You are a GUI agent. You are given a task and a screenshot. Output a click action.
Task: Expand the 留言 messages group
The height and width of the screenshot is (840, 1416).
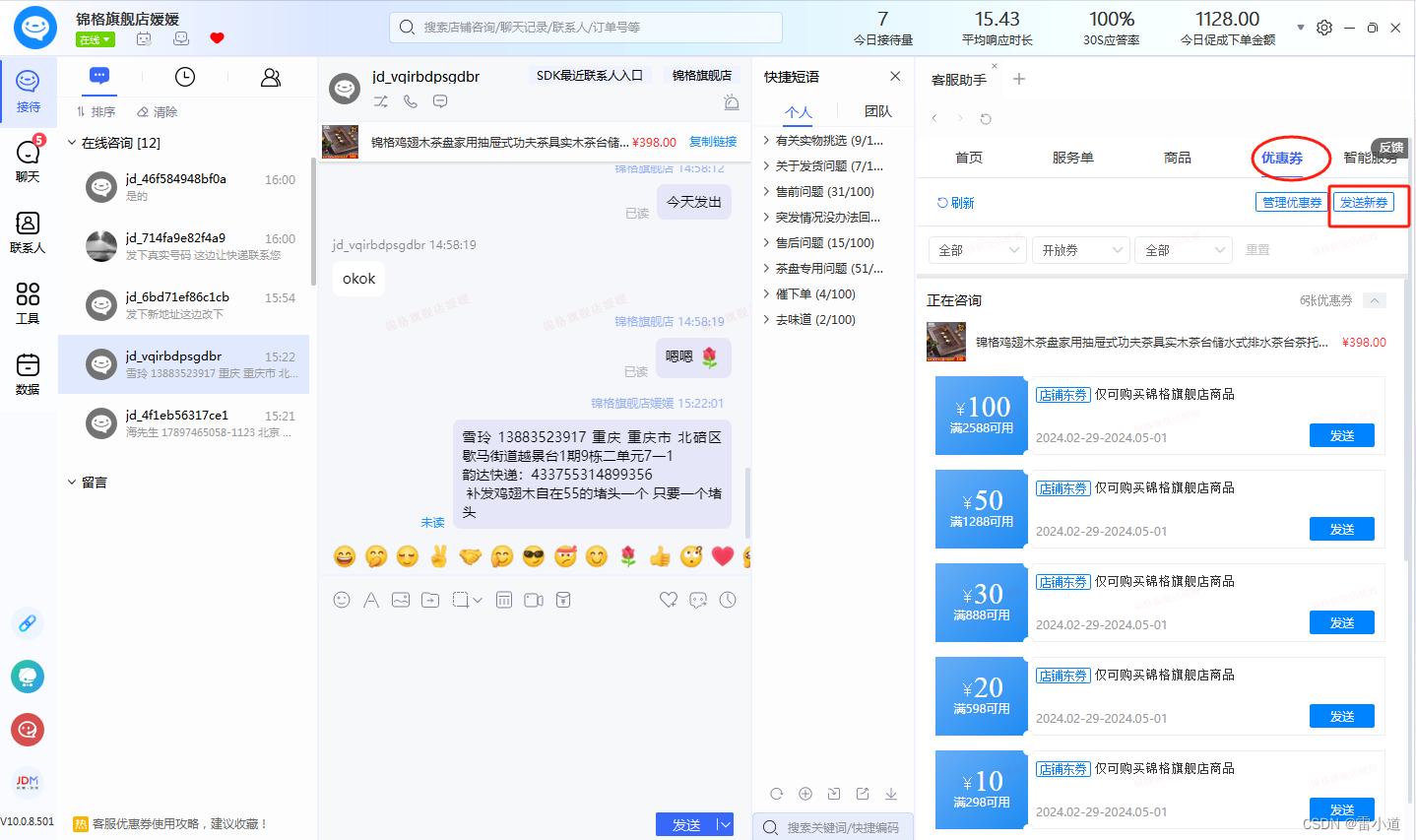click(72, 482)
